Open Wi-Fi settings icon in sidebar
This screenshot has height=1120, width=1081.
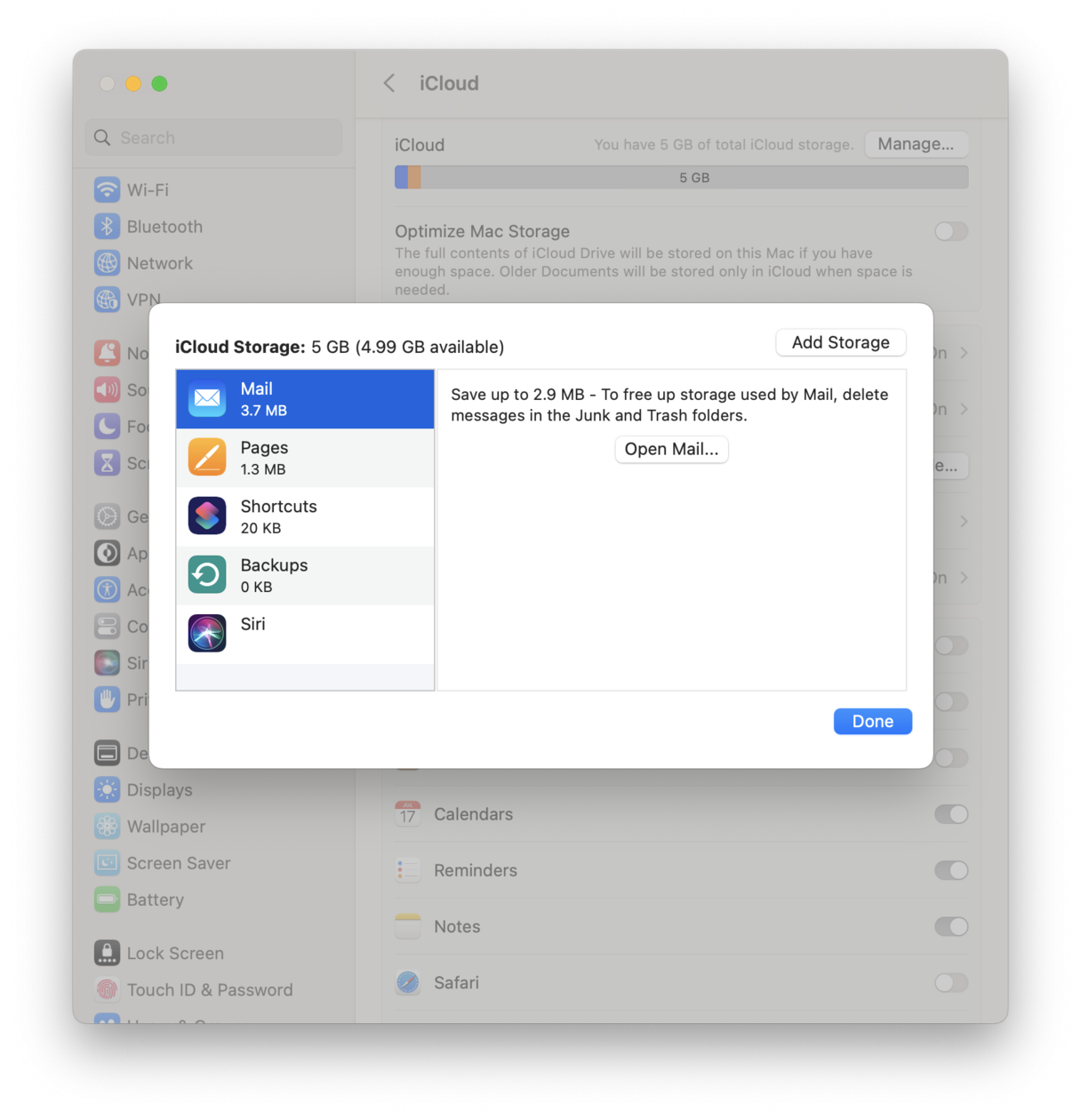coord(107,190)
